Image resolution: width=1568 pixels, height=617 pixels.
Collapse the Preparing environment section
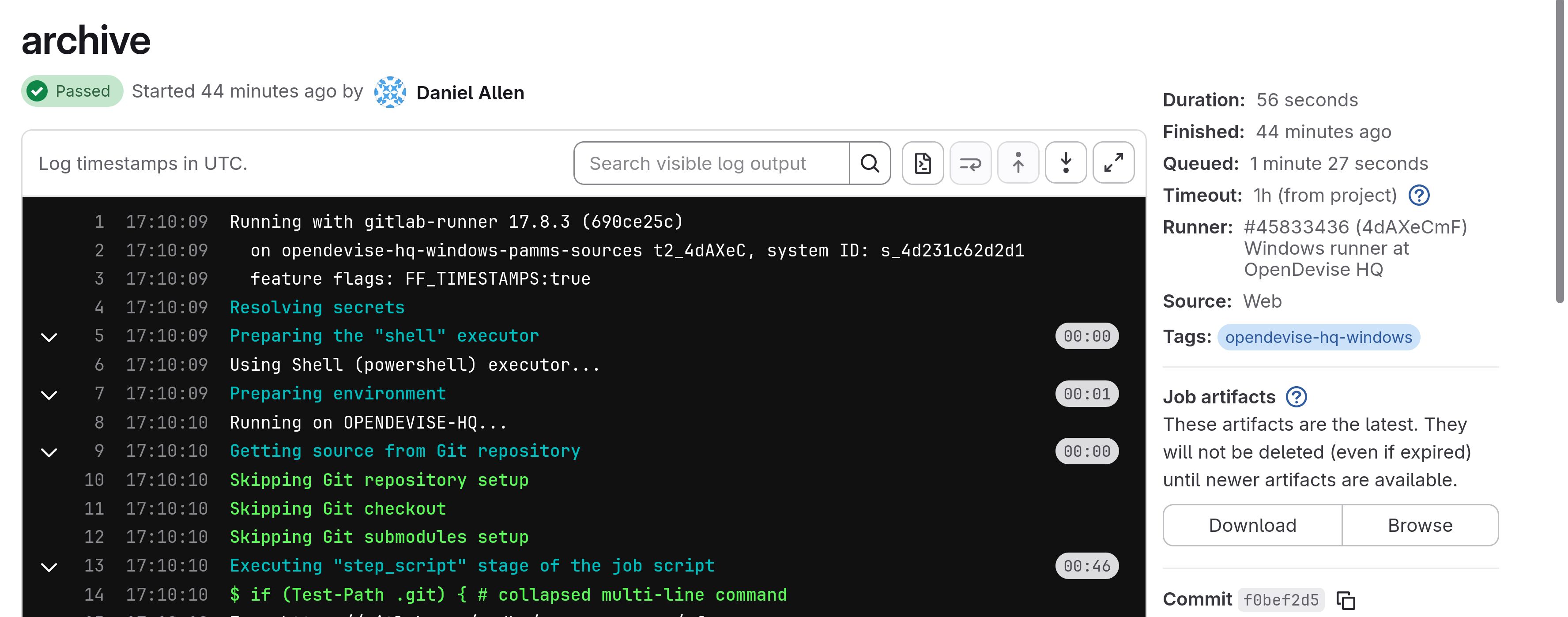tap(49, 394)
